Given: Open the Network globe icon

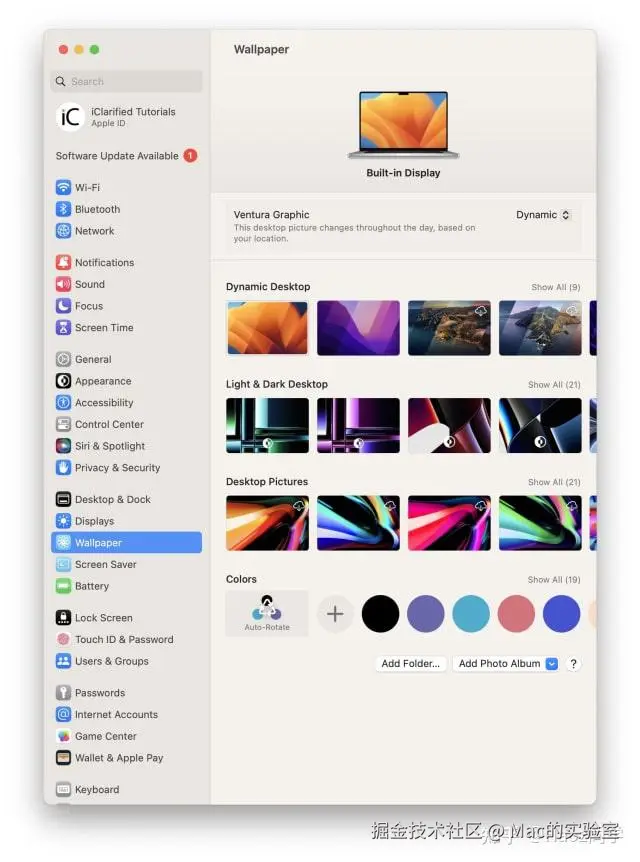Looking at the screenshot, I should [x=63, y=231].
